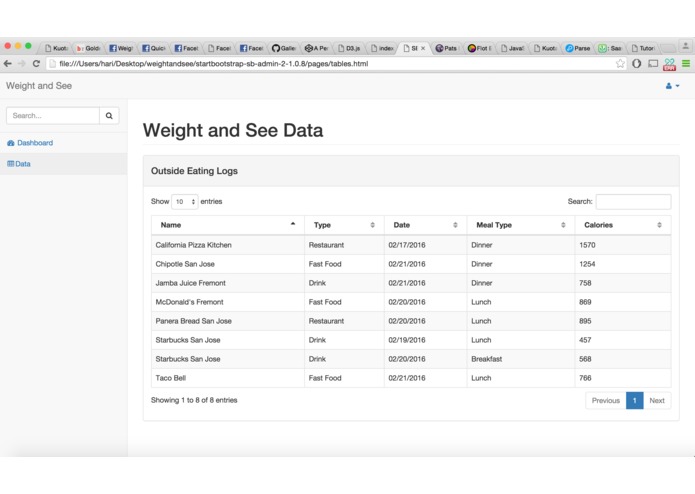Click the Weight and See Data heading

pos(233,130)
